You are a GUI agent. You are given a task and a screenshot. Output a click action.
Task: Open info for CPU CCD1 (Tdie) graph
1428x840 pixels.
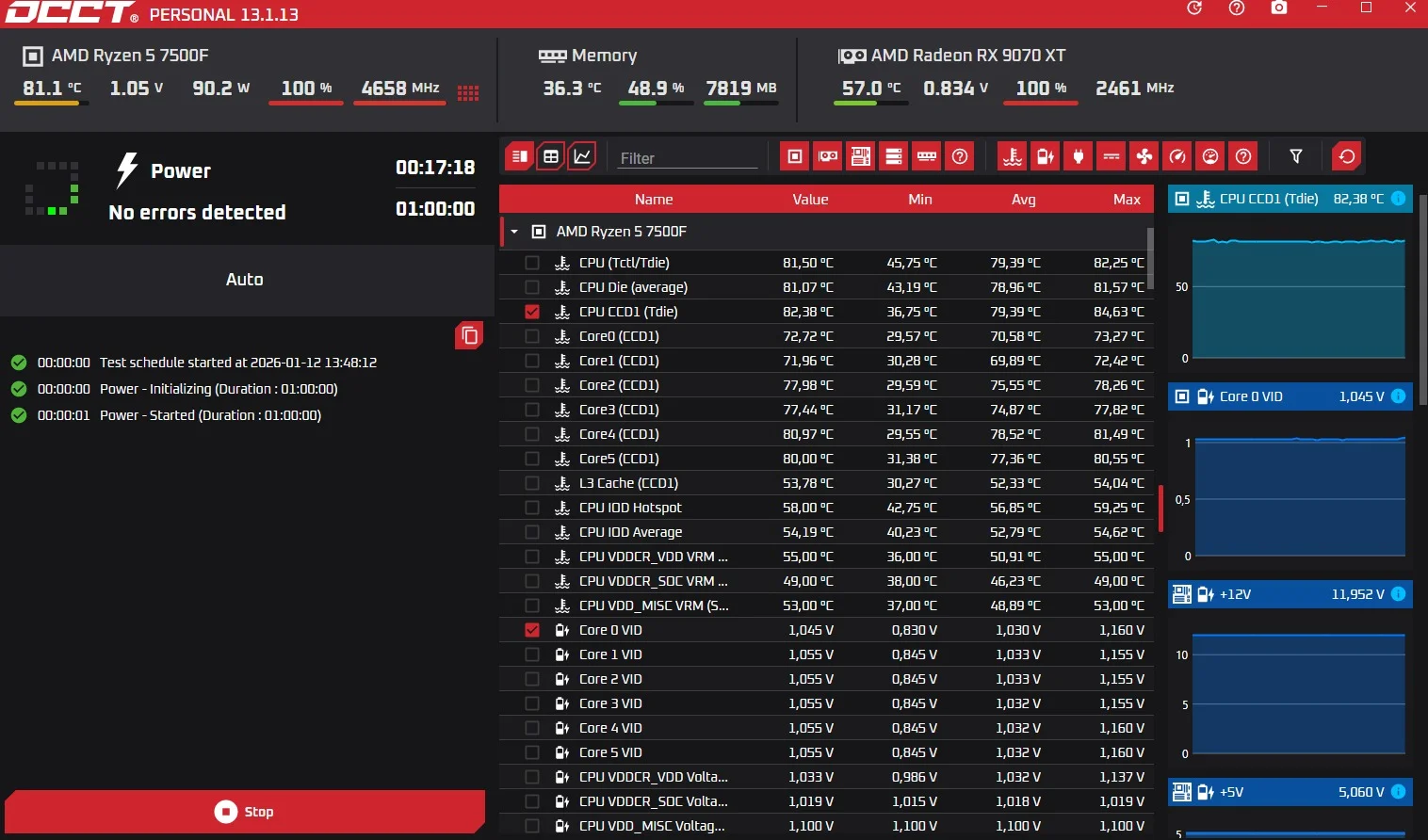(1399, 199)
